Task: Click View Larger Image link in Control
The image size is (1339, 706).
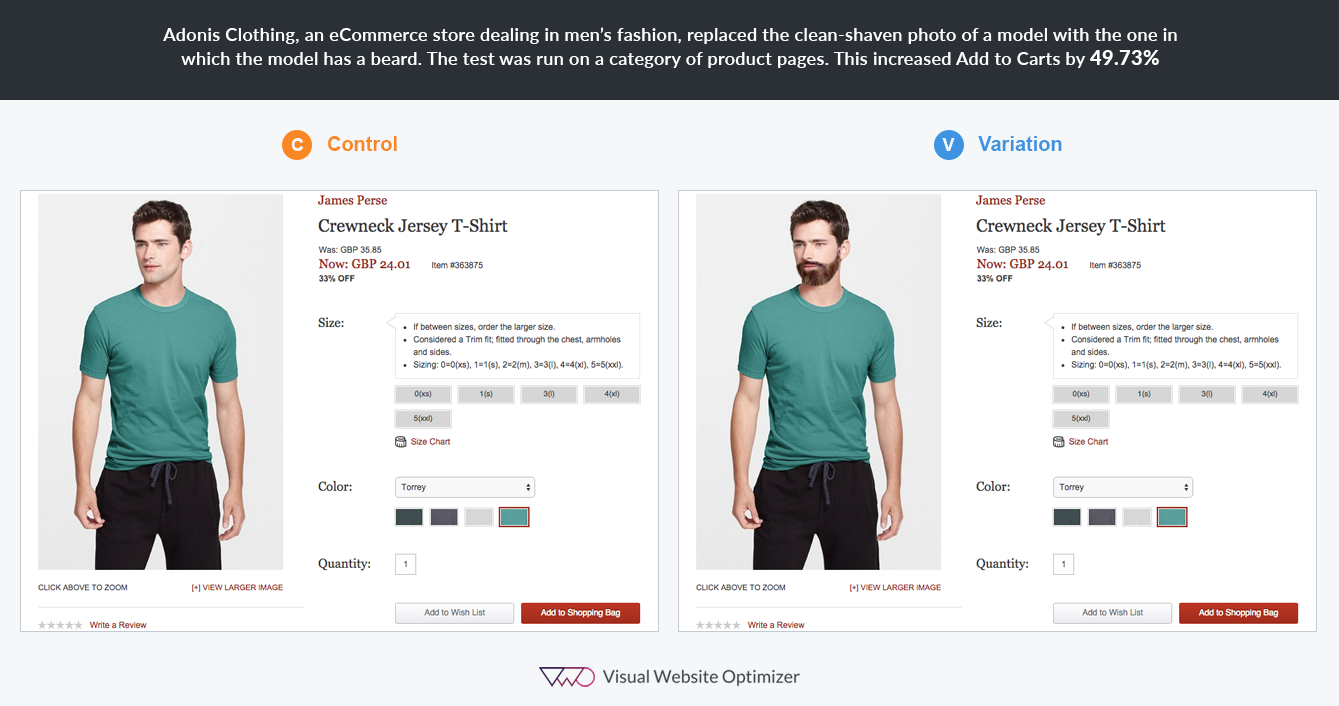Action: coord(237,588)
